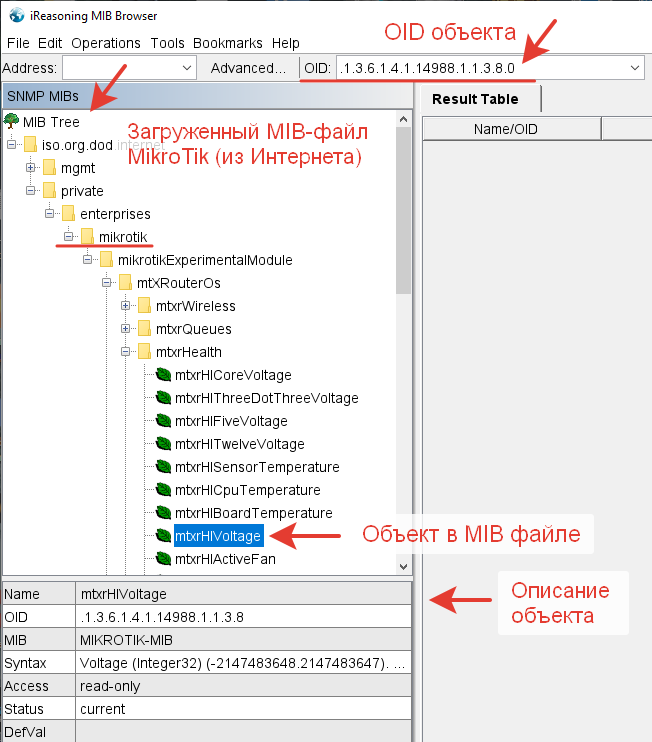Select the mtxrHlCpuTemperature tree item
652x742 pixels.
pyautogui.click(x=247, y=490)
